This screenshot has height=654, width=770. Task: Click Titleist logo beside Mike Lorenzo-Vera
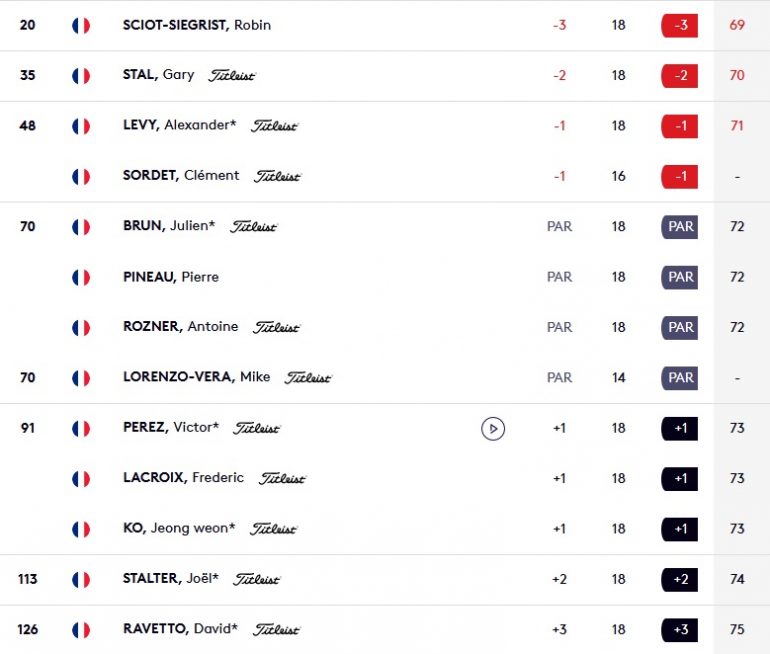tap(308, 378)
